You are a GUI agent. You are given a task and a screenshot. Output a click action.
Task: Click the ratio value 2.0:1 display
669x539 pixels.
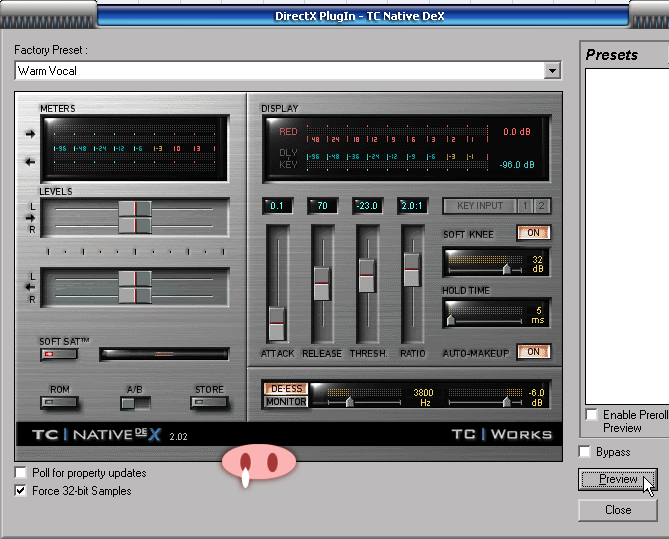point(412,206)
